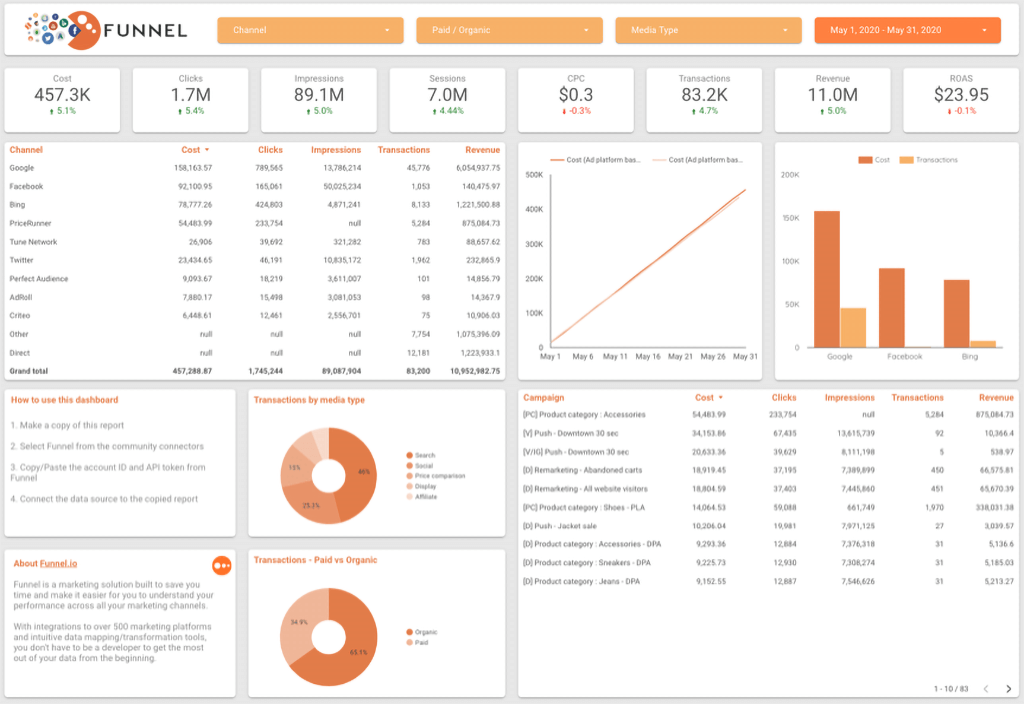This screenshot has width=1024, height=704.
Task: Select the Google row in channel table
Action: 255,168
